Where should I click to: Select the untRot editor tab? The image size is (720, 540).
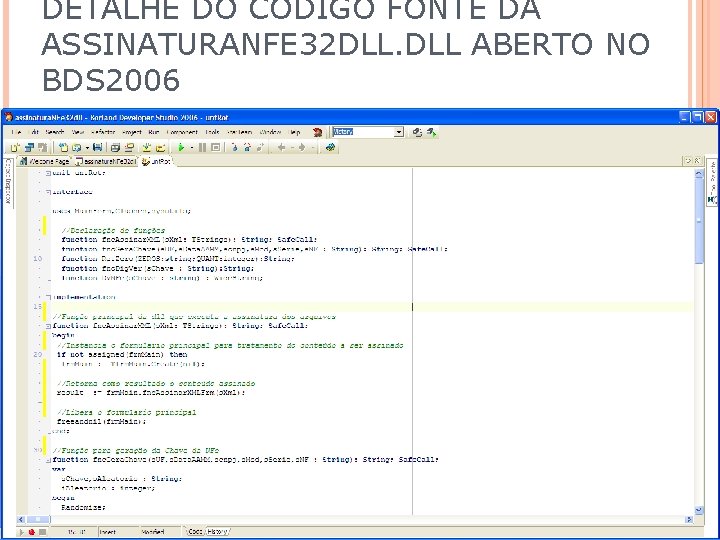(x=157, y=161)
